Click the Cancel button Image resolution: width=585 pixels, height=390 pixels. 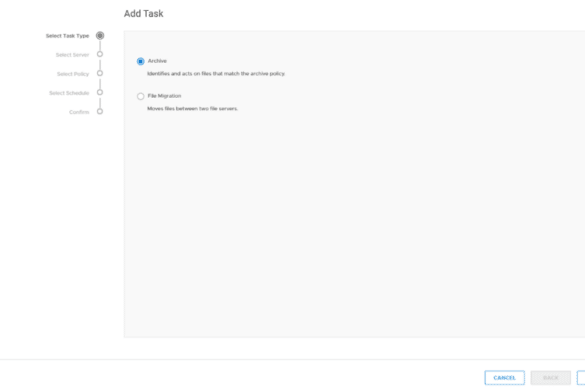tap(504, 378)
